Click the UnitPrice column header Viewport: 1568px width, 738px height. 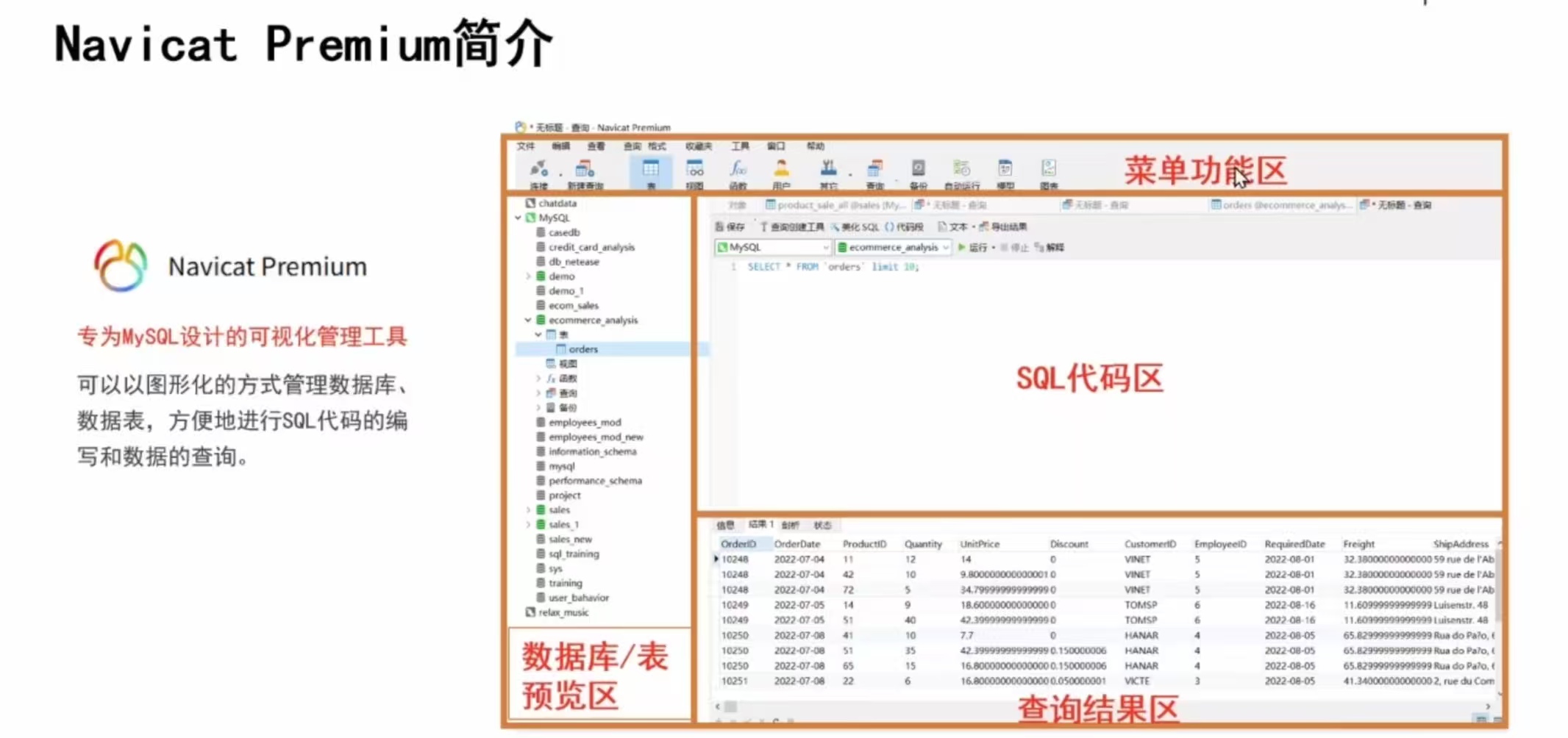[980, 545]
